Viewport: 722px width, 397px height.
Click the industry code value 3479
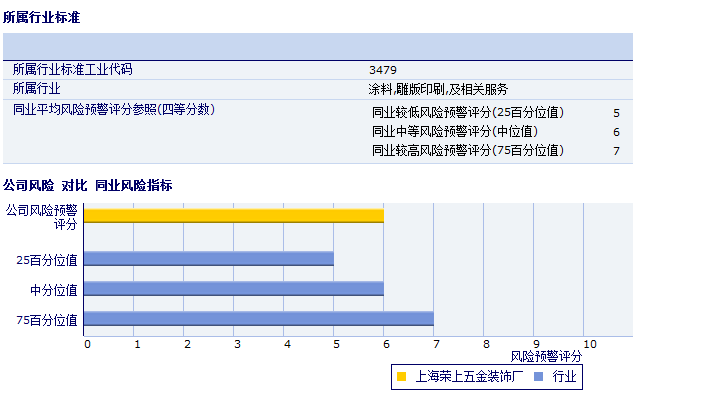point(383,70)
